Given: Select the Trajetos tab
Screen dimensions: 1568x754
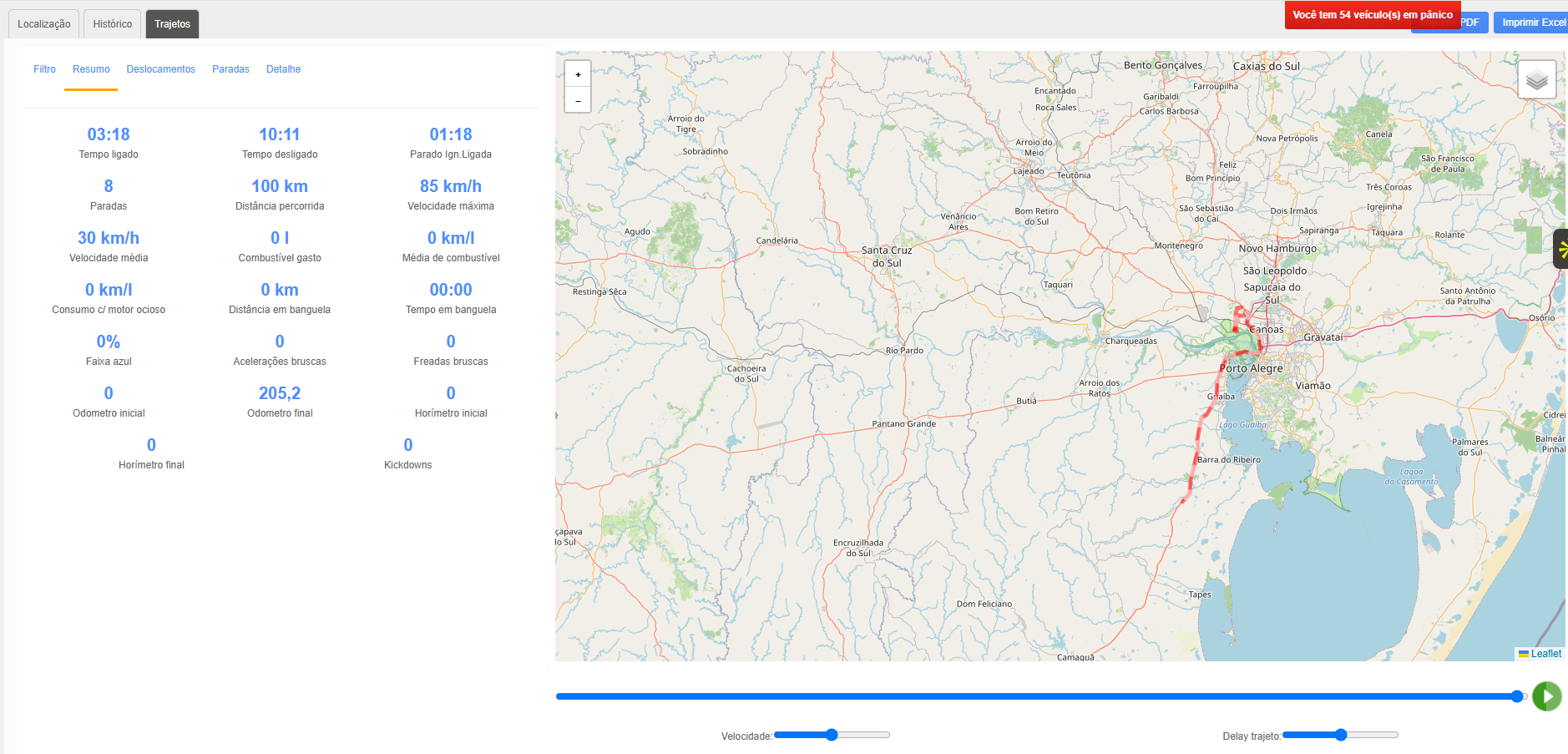Looking at the screenshot, I should click(172, 24).
